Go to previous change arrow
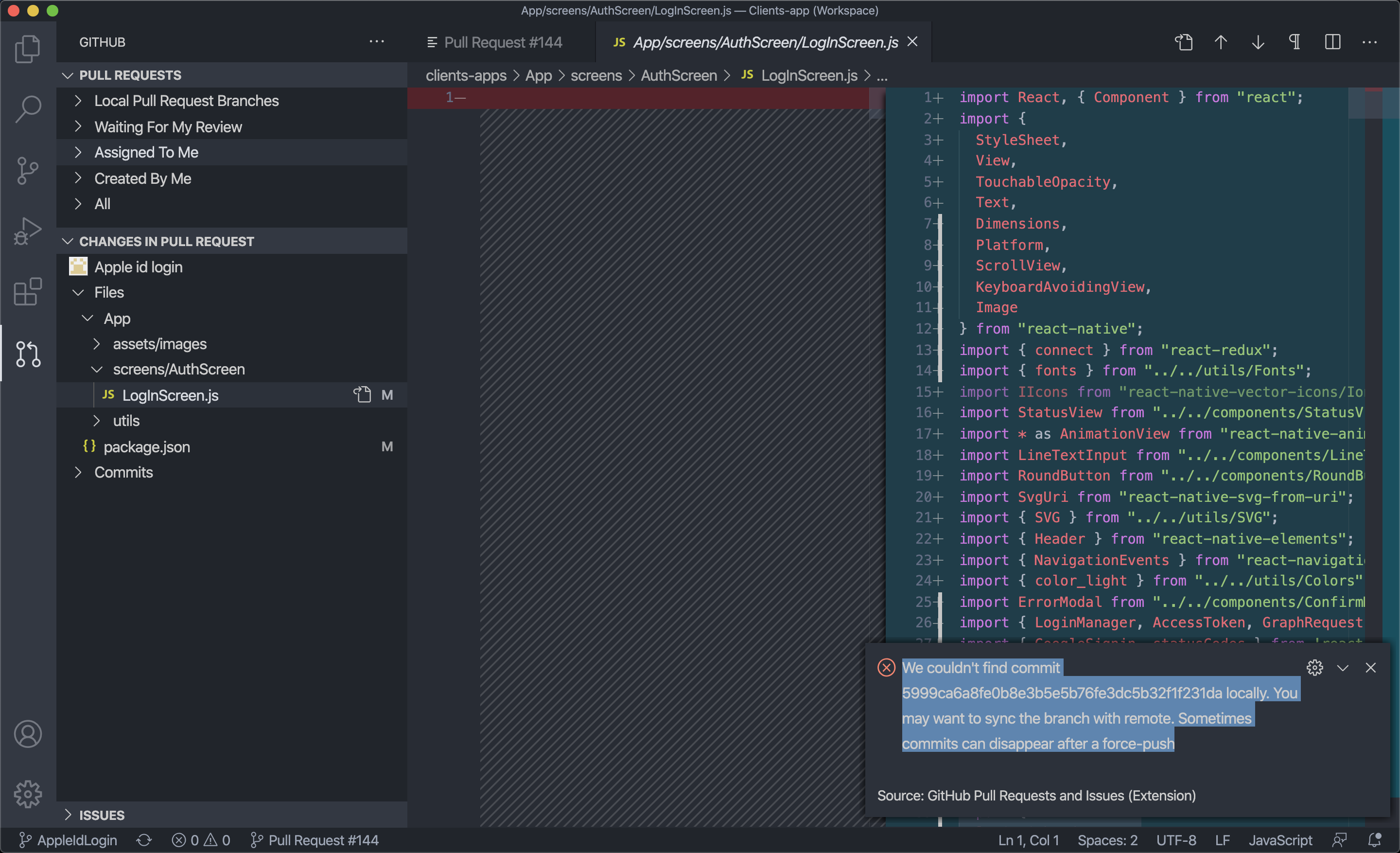 (x=1221, y=42)
